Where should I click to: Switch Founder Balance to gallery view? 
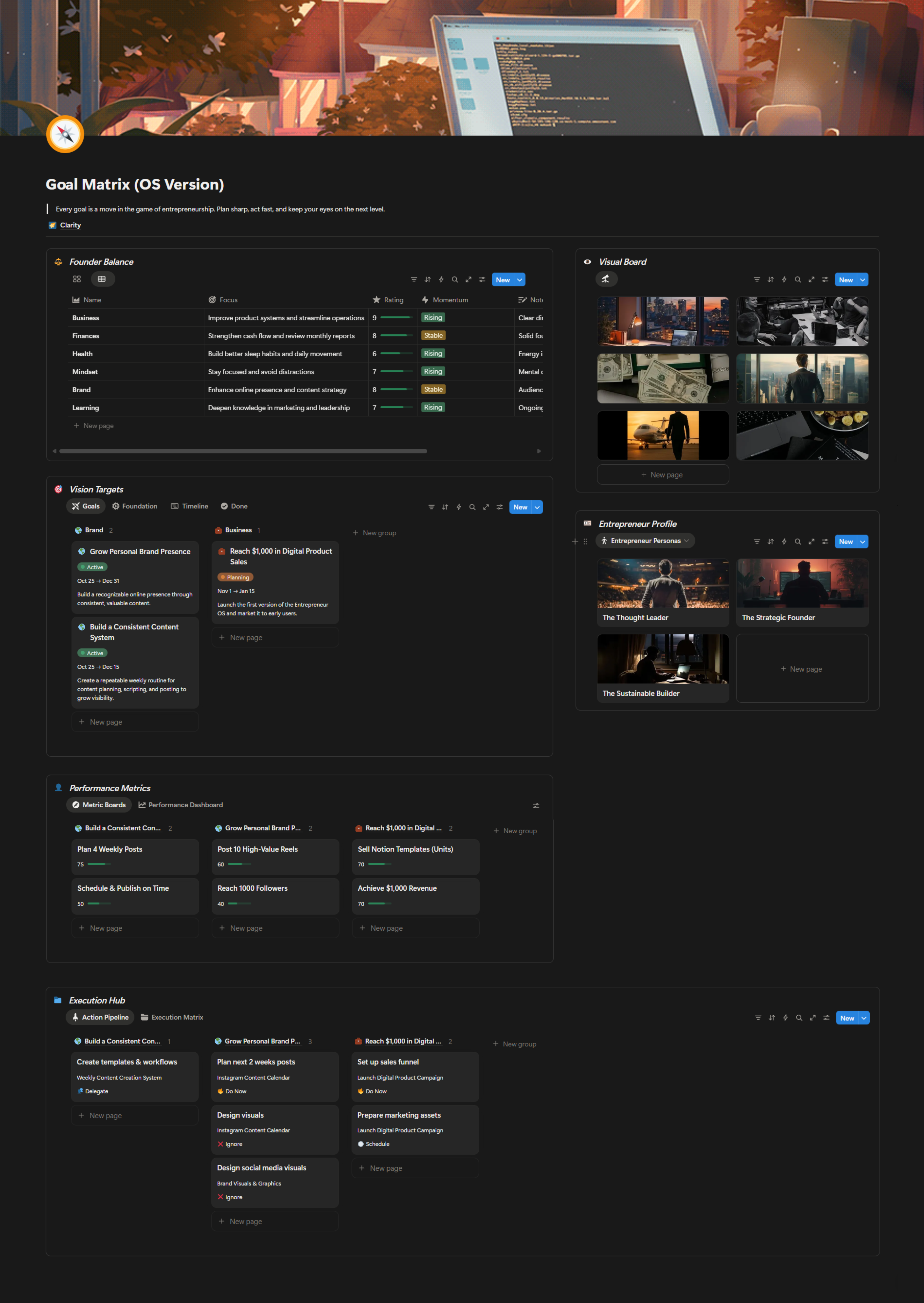[x=77, y=279]
